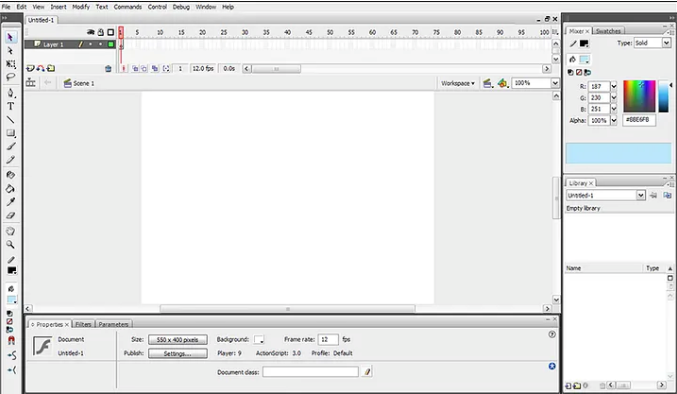Open the Commands menu

(x=128, y=7)
